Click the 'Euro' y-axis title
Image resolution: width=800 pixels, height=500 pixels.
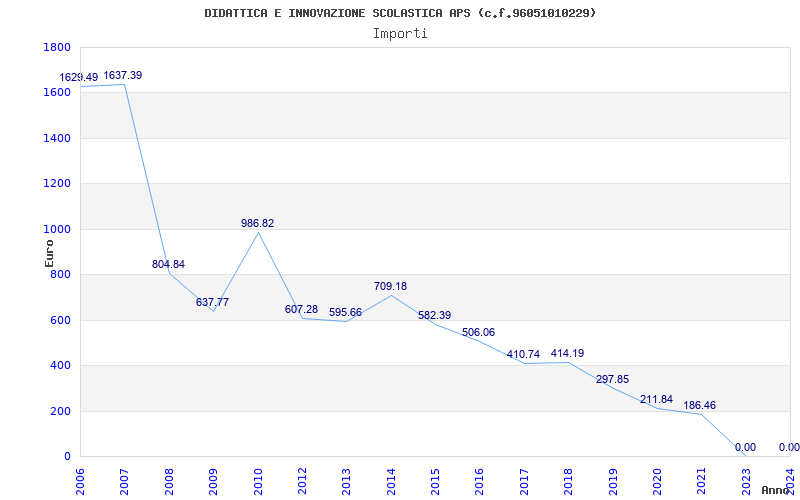(x=49, y=253)
